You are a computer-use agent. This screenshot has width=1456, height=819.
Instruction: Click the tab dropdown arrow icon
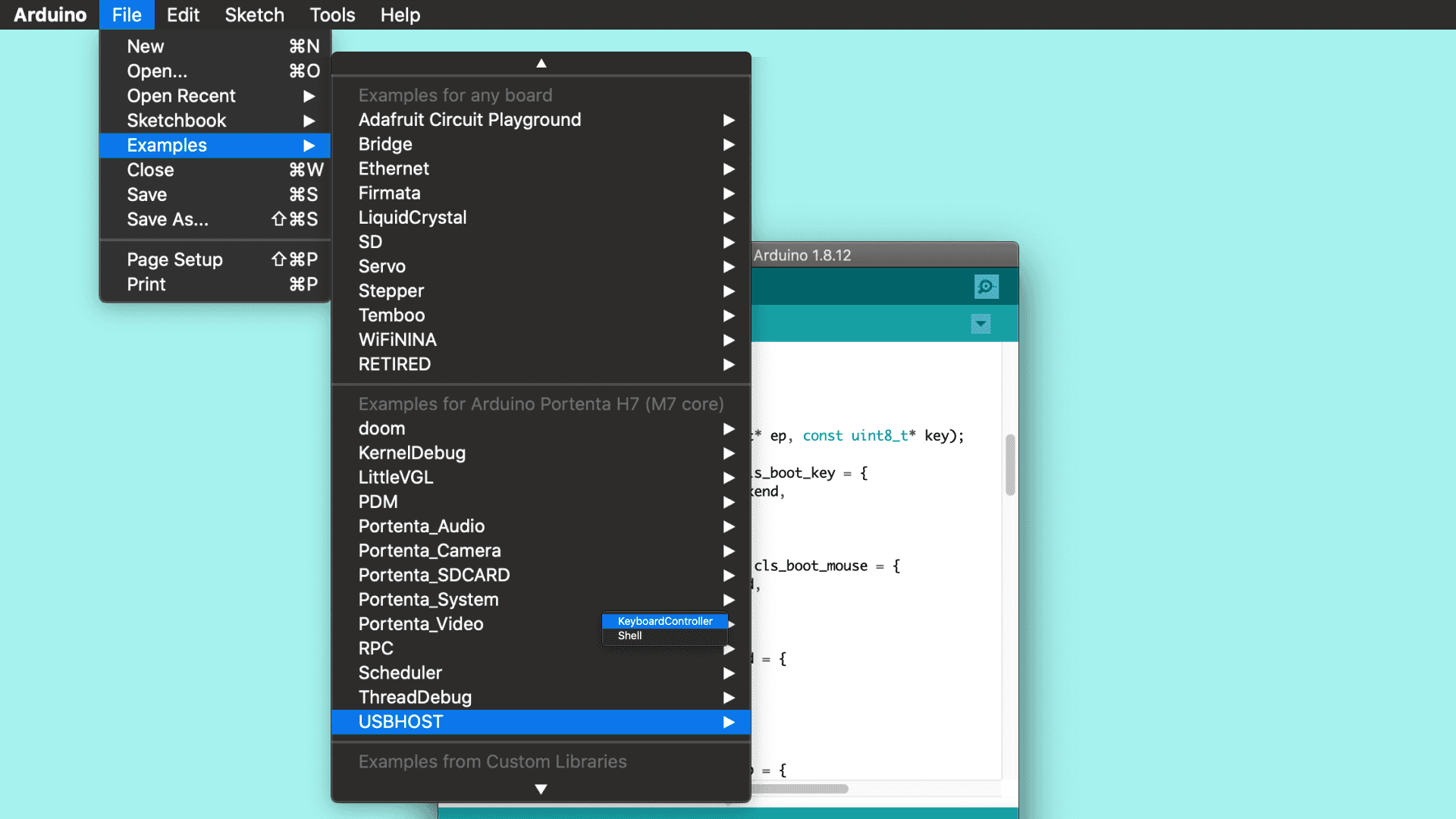[x=981, y=325]
